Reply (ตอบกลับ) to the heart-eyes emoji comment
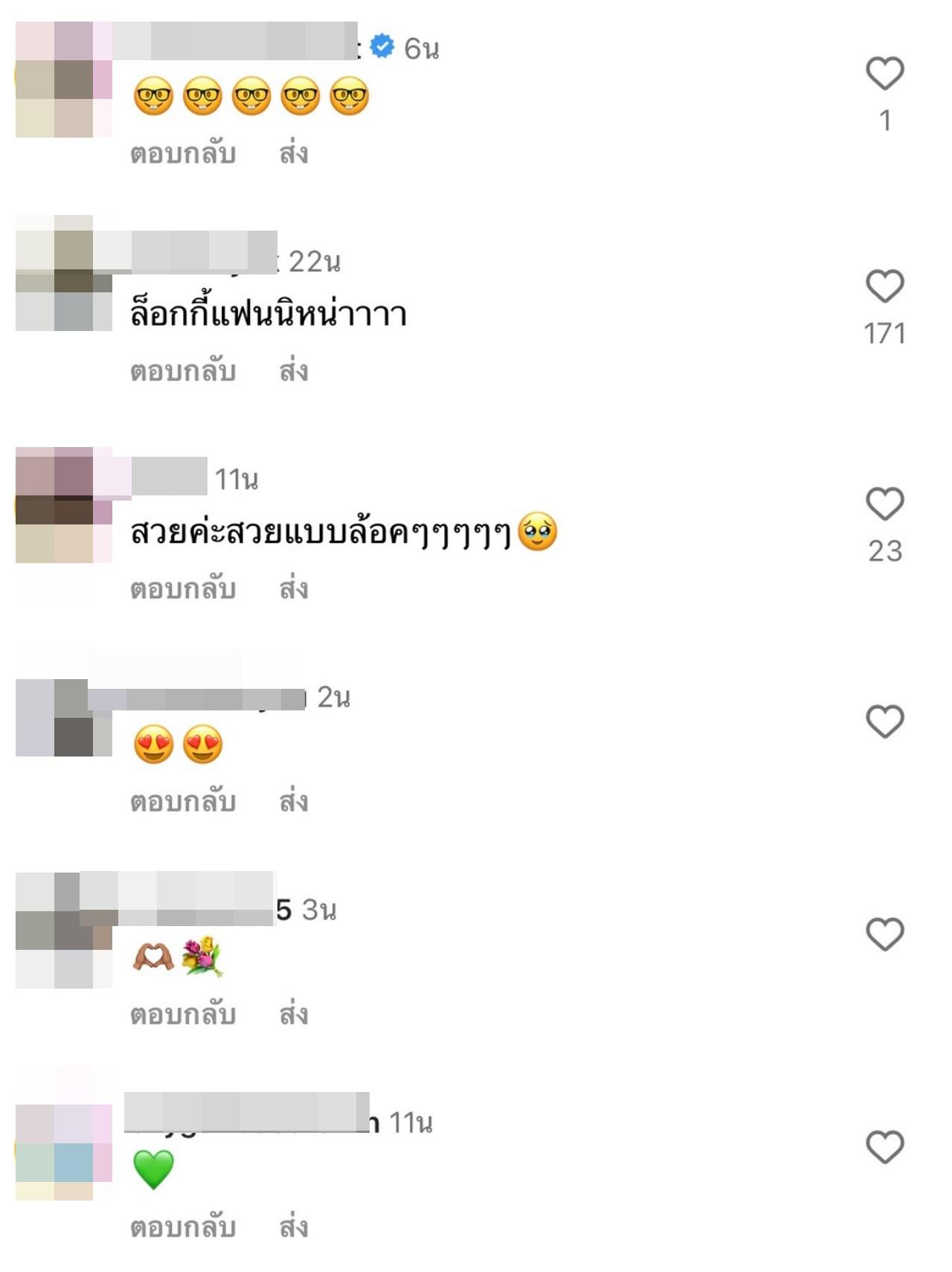The width and height of the screenshot is (952, 1272). pyautogui.click(x=183, y=802)
